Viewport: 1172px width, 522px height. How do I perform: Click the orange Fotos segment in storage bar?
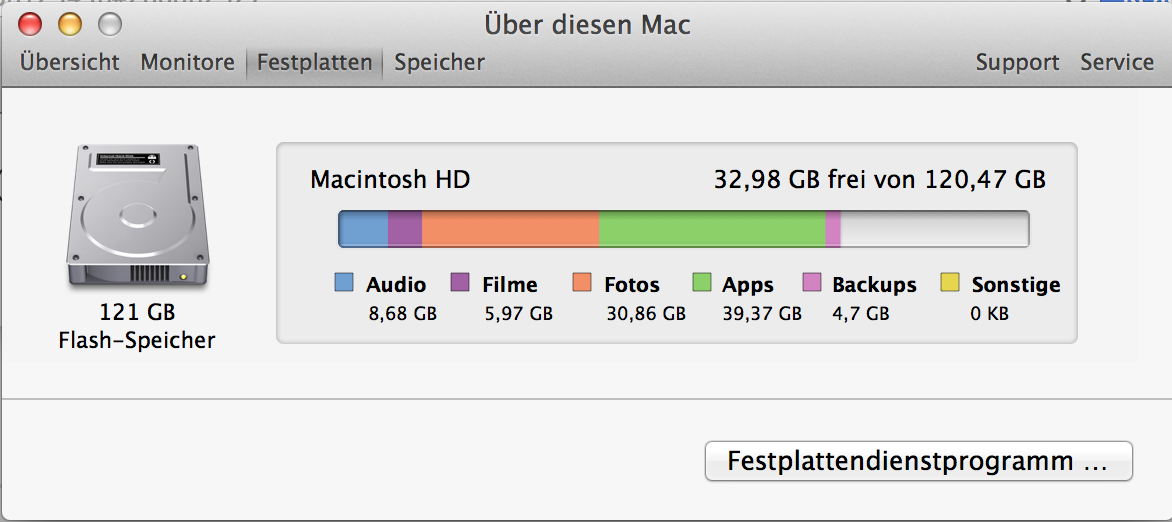(510, 229)
